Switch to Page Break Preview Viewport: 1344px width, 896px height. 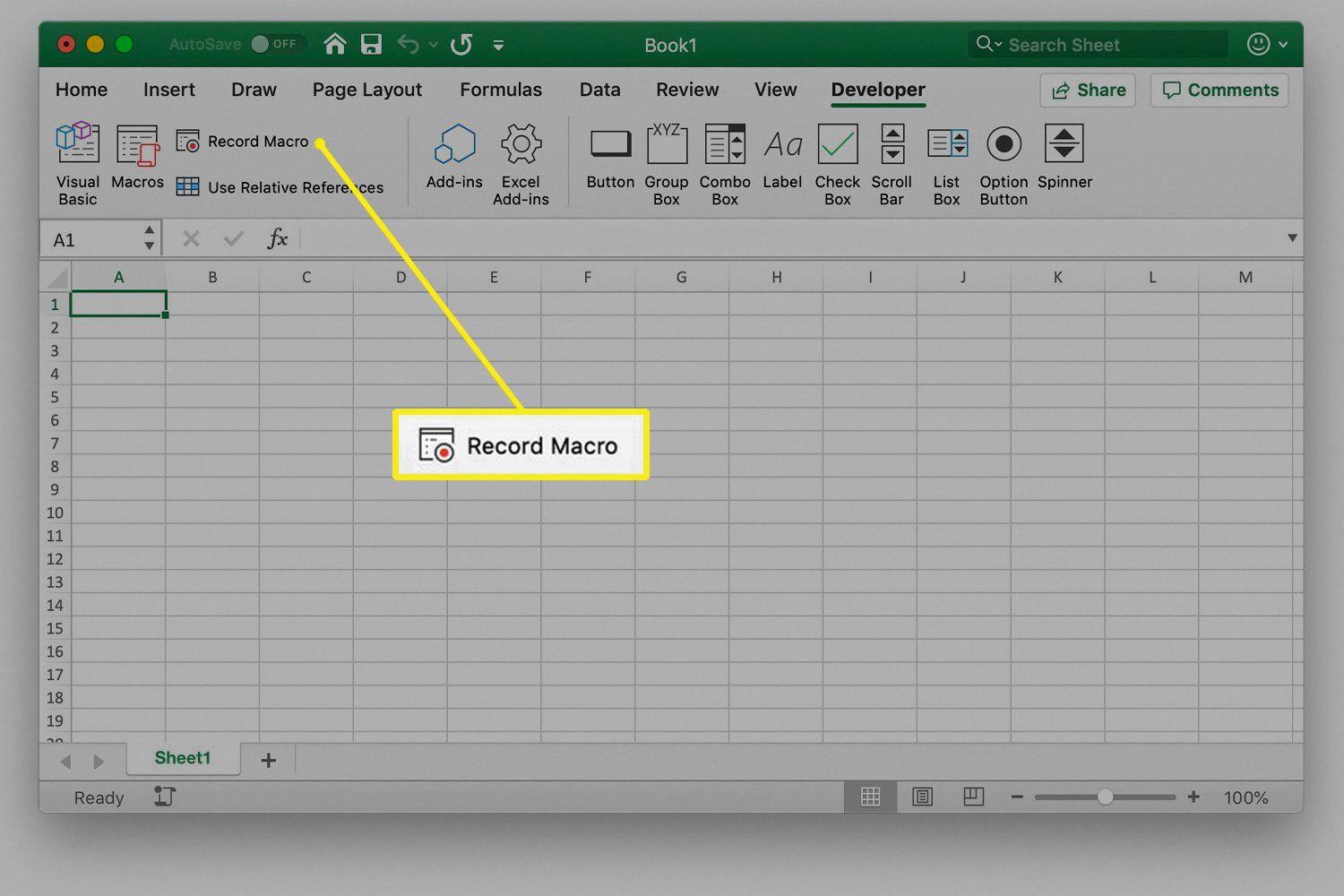pyautogui.click(x=974, y=797)
